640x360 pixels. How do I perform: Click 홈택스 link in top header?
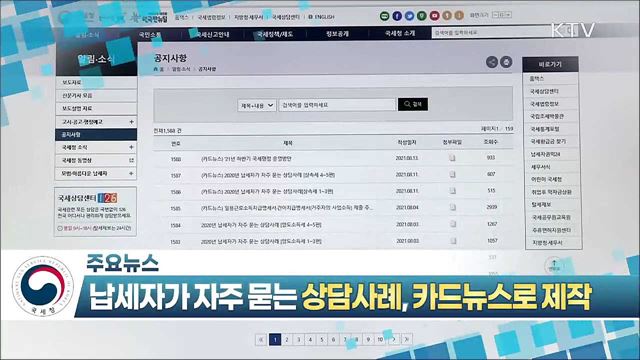[182, 17]
